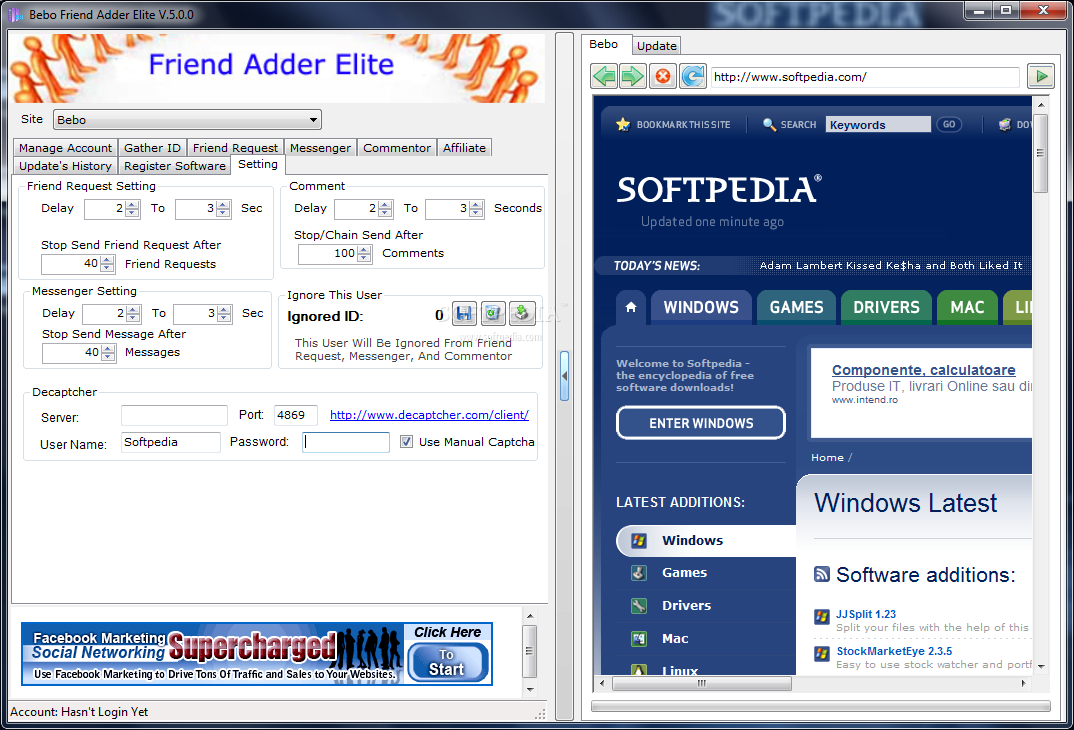Click the Softpedia Keywords search box
The width and height of the screenshot is (1074, 730).
[x=878, y=125]
